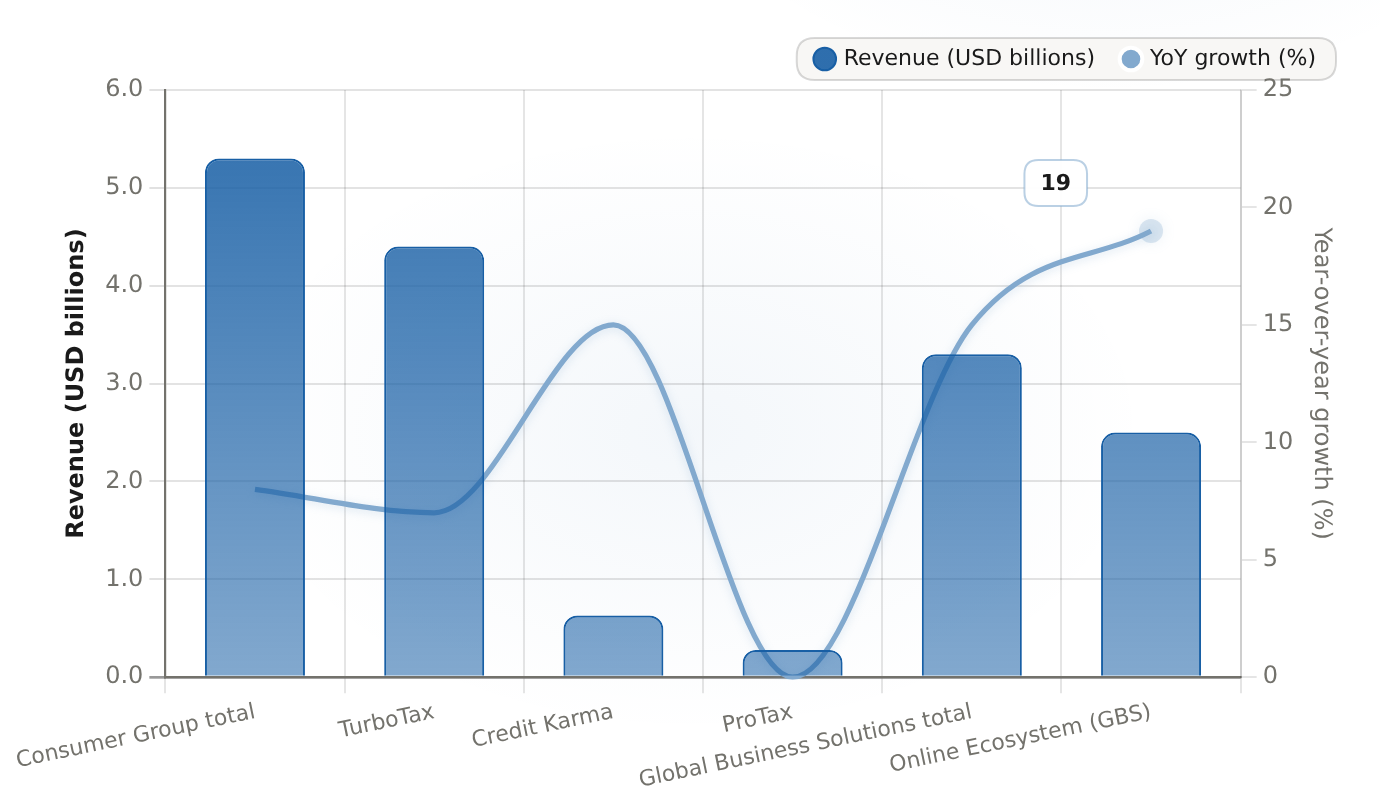Click the 10 tick on the growth axis
Image resolution: width=1380 pixels, height=808 pixels.
coord(1277,441)
